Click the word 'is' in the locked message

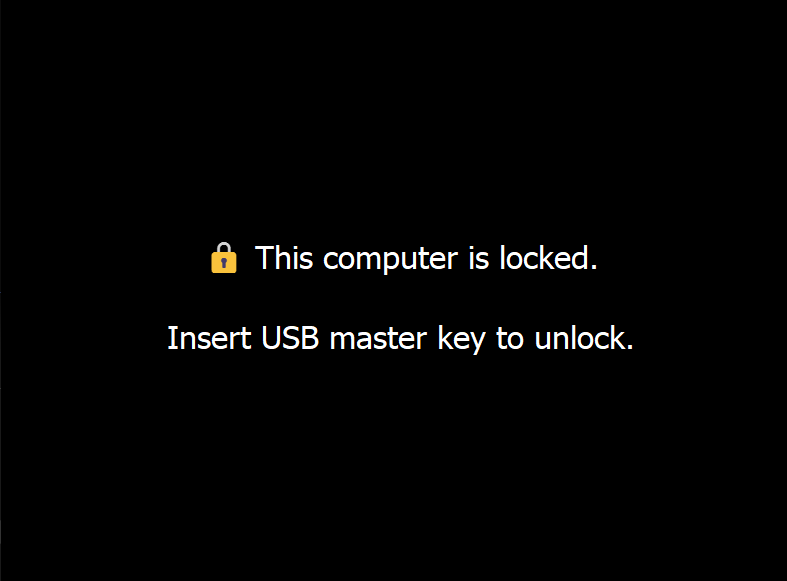coord(479,258)
